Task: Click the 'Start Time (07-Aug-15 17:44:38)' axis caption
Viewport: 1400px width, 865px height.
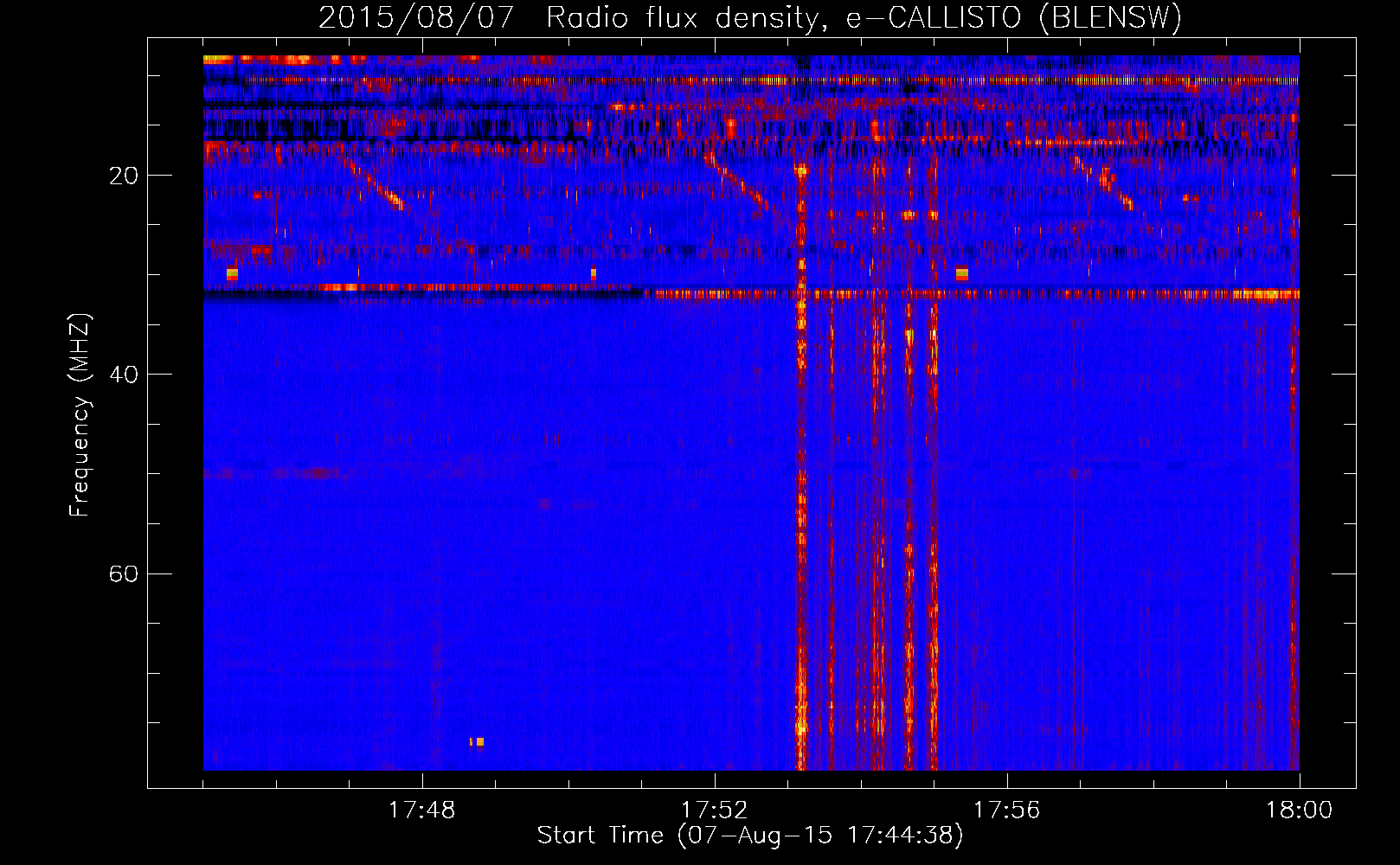Action: [750, 836]
